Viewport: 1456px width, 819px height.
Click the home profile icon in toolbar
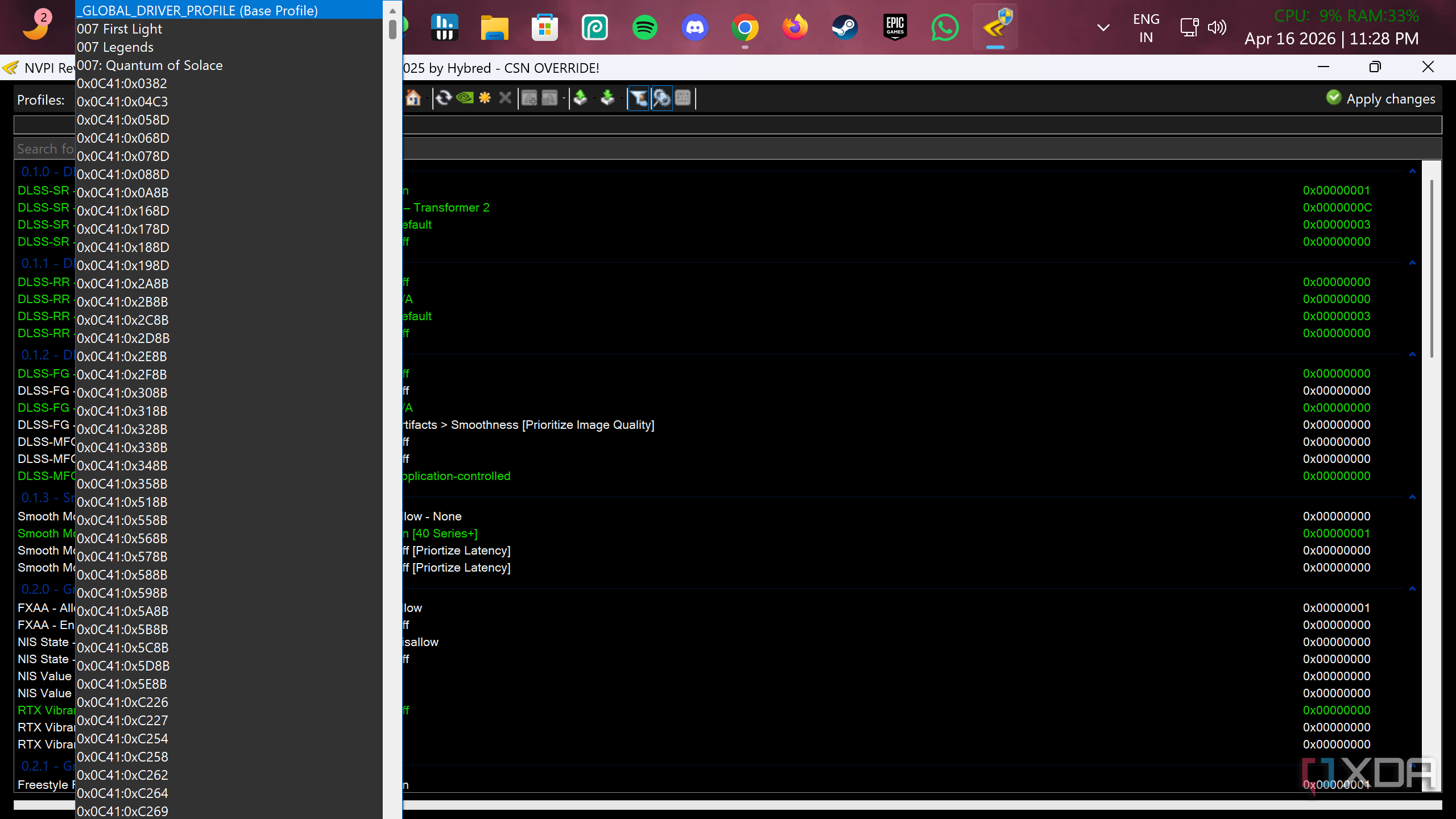pos(413,98)
